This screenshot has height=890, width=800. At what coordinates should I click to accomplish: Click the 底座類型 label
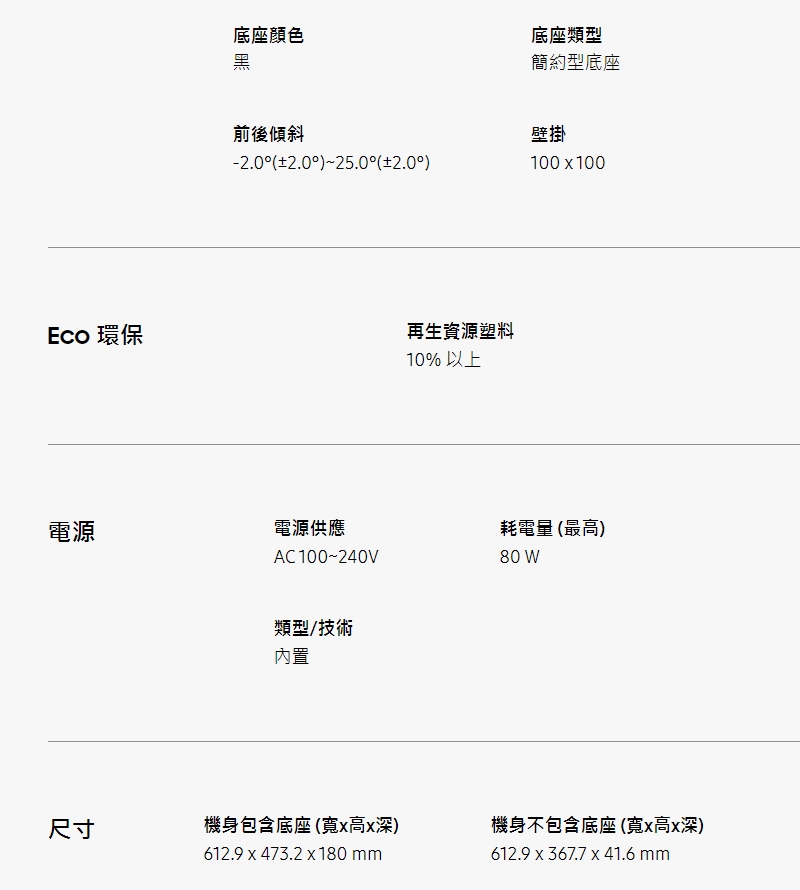566,36
